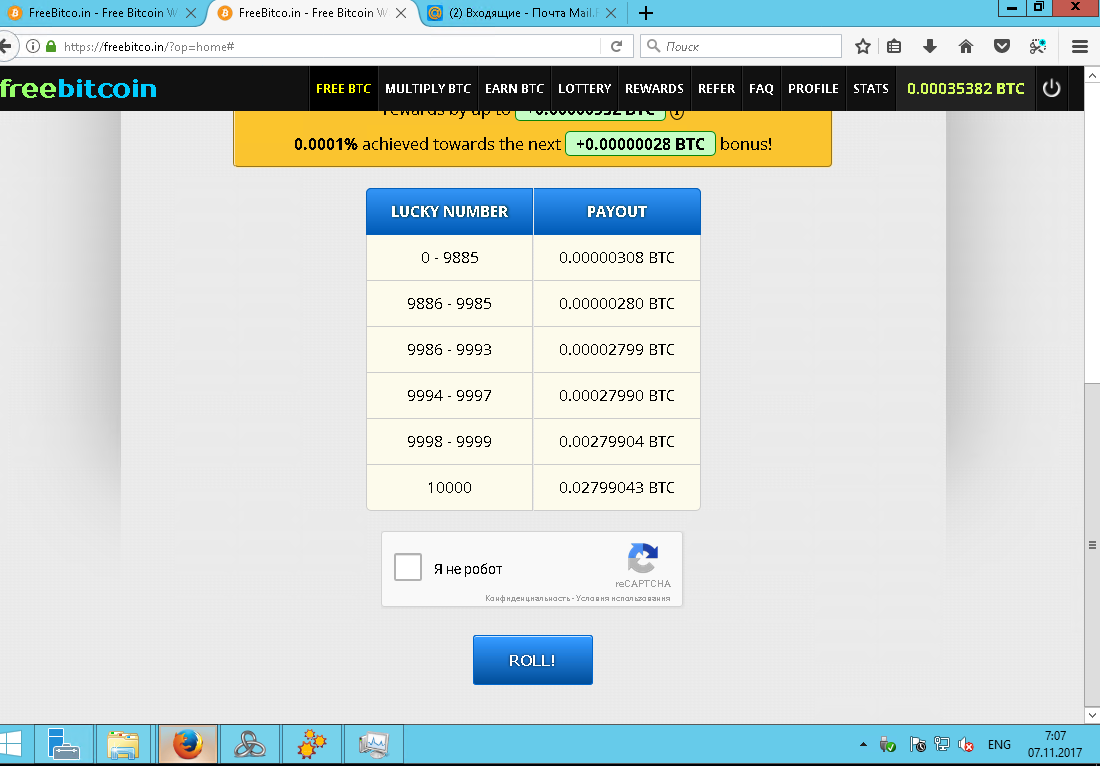Open the bookmarks list icon

pyautogui.click(x=894, y=46)
